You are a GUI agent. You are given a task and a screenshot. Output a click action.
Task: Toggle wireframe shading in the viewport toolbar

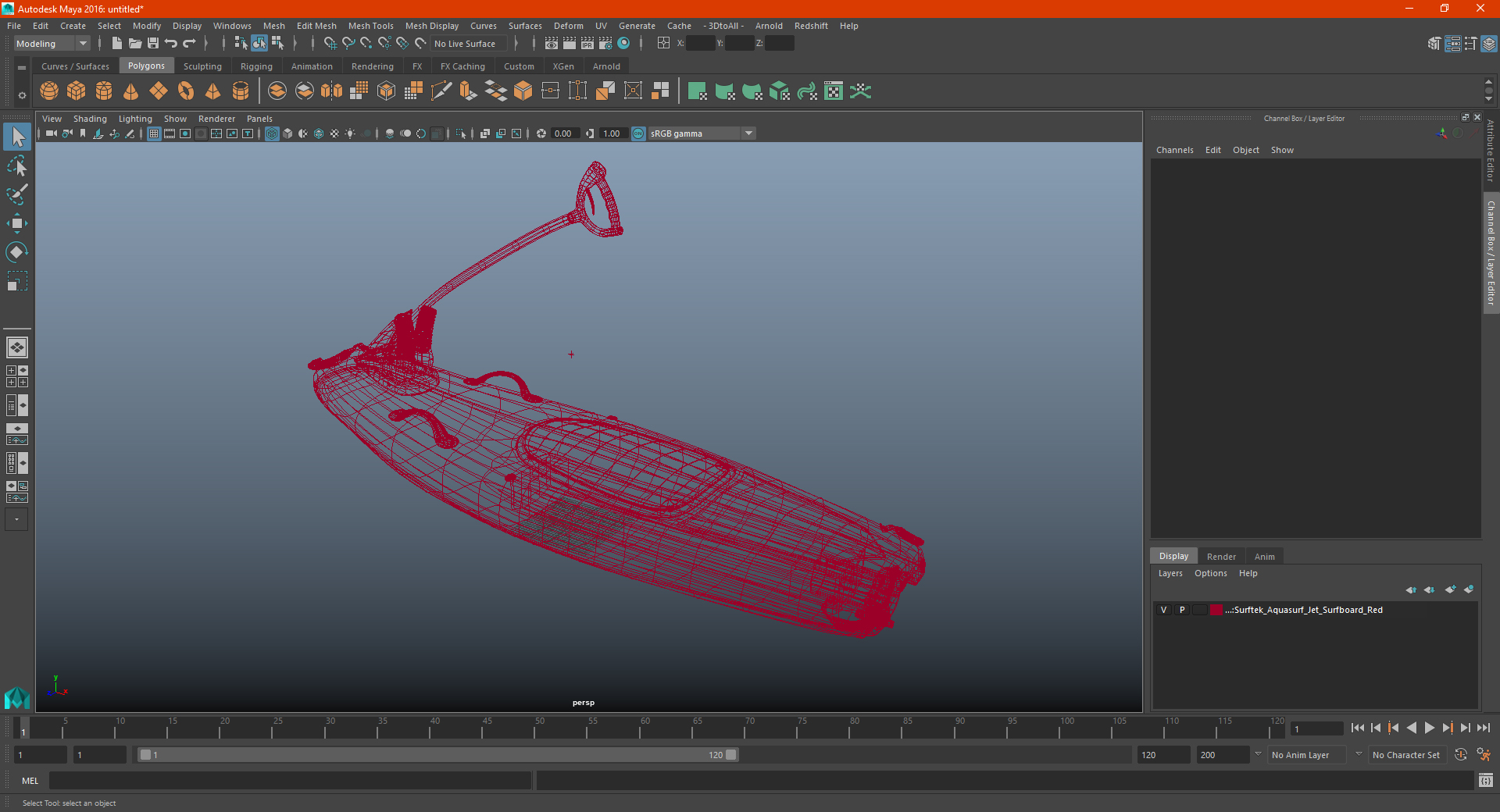[272, 134]
